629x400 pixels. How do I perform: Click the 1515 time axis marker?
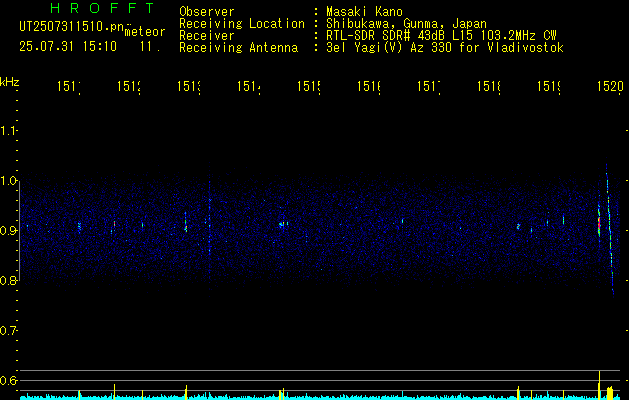pos(309,86)
